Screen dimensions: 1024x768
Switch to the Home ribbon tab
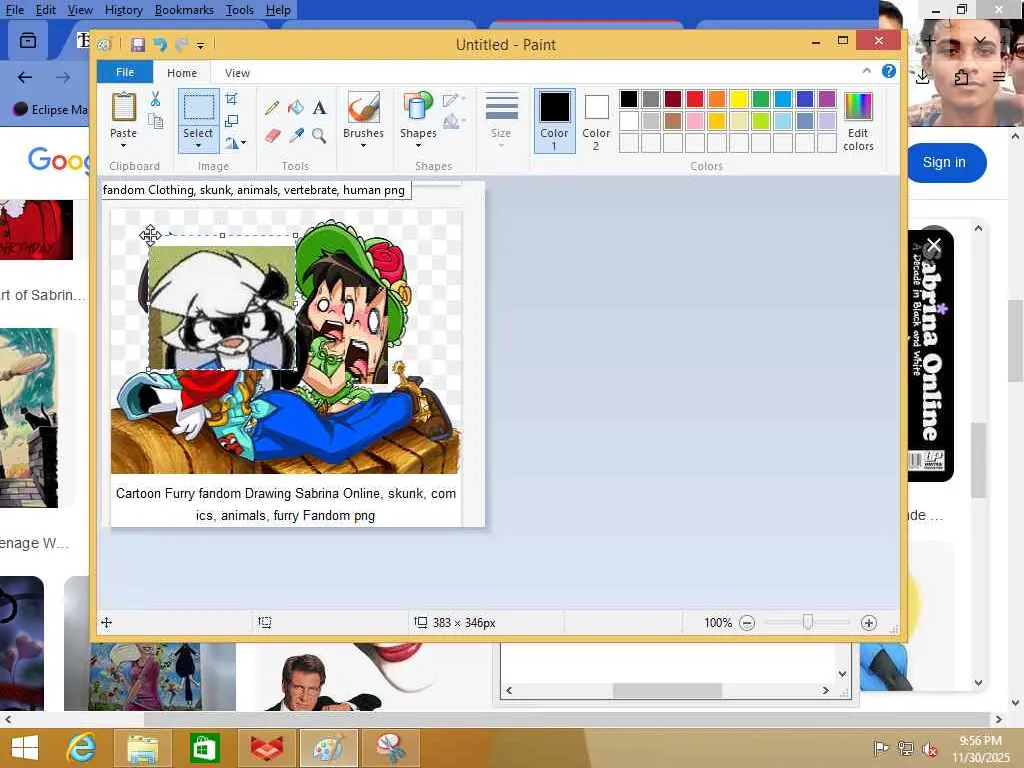click(182, 72)
